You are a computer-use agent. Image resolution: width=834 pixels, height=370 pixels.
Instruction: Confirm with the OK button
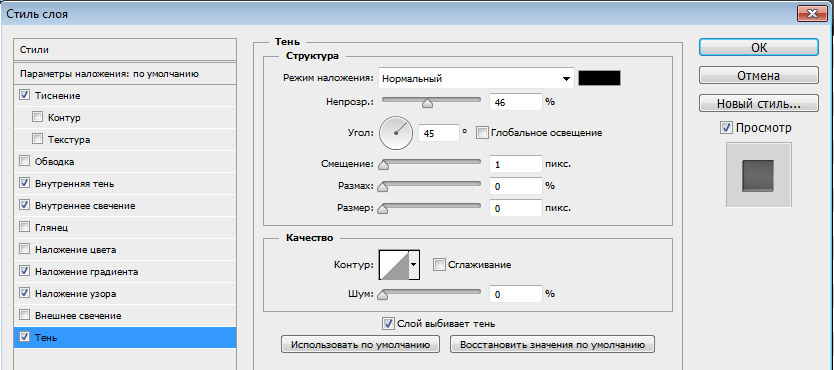[759, 47]
